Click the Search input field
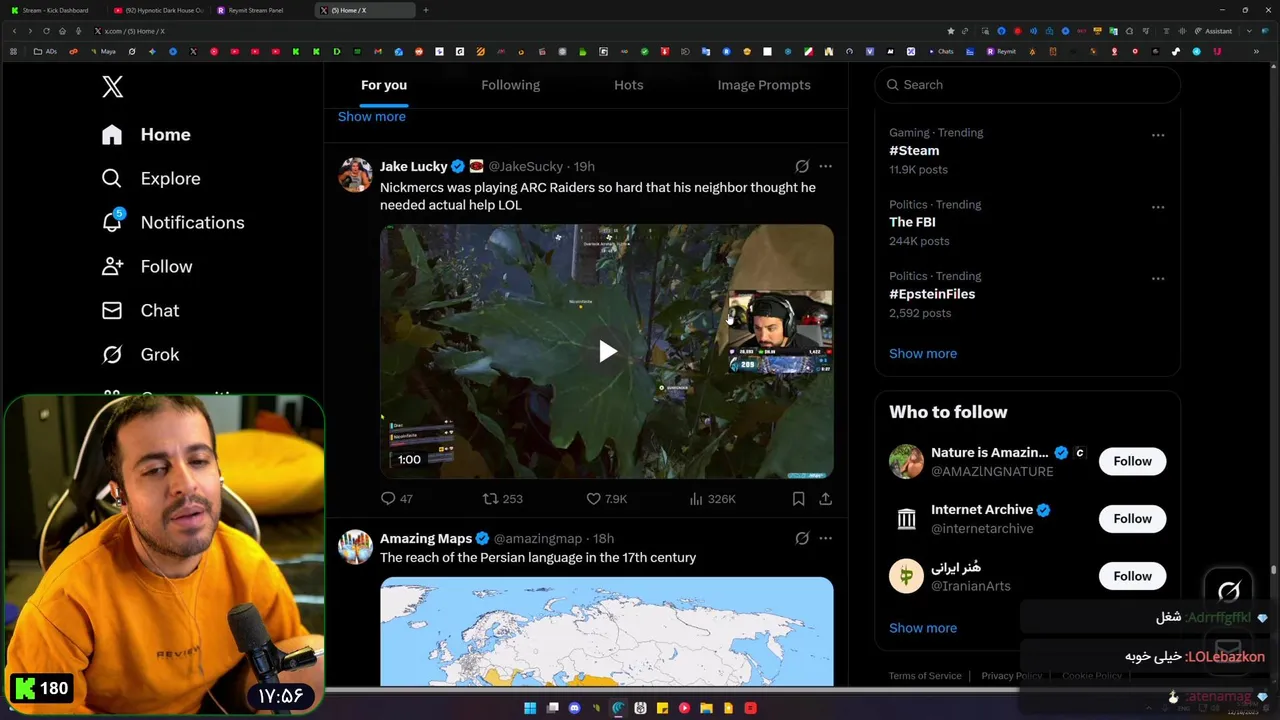1280x720 pixels. 1028,85
